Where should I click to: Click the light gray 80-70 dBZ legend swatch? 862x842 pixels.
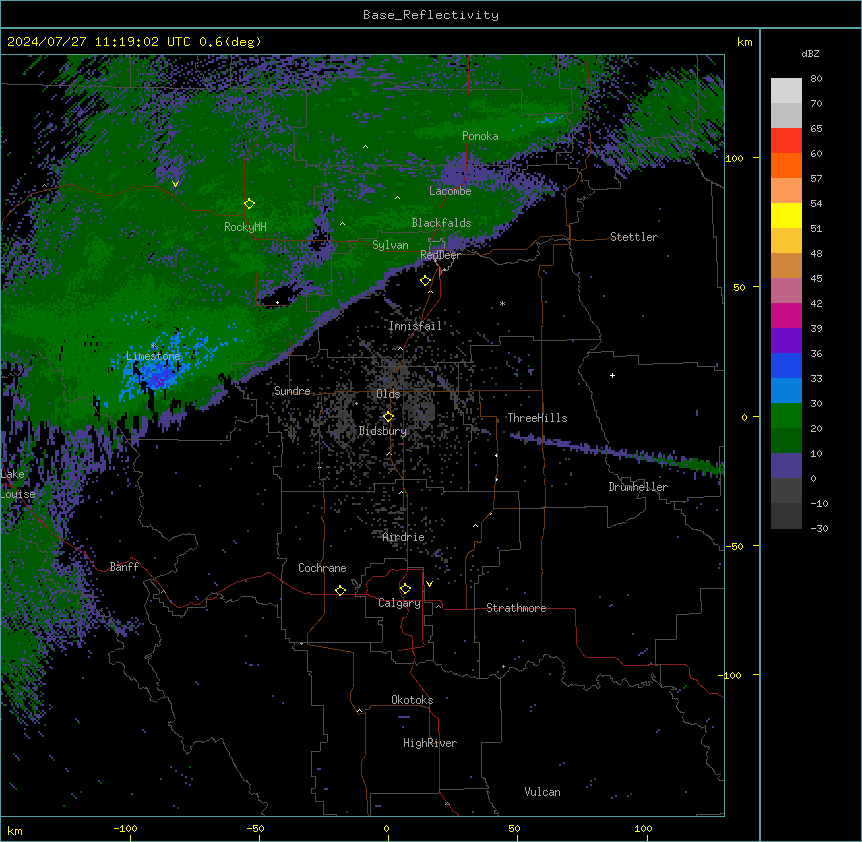(x=786, y=91)
